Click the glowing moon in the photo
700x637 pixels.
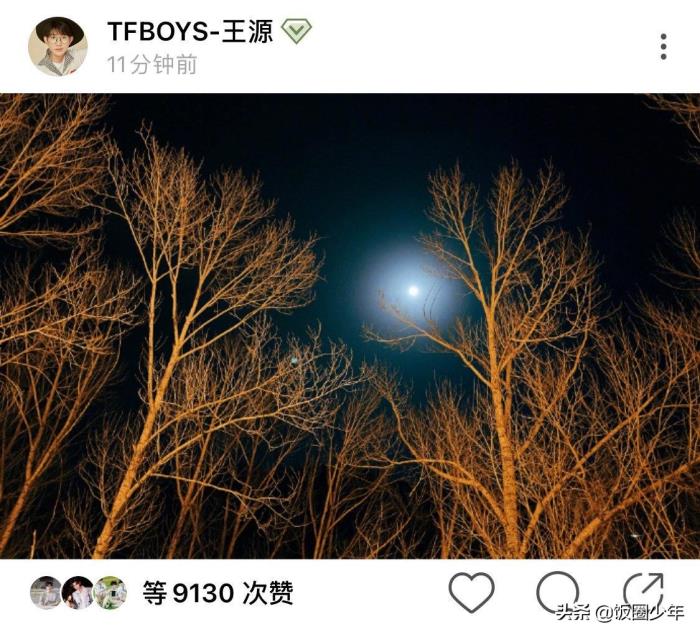(413, 291)
